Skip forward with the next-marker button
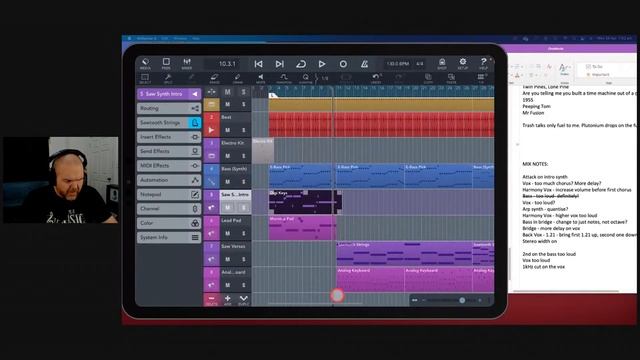The width and height of the screenshot is (640, 360). click(280, 64)
